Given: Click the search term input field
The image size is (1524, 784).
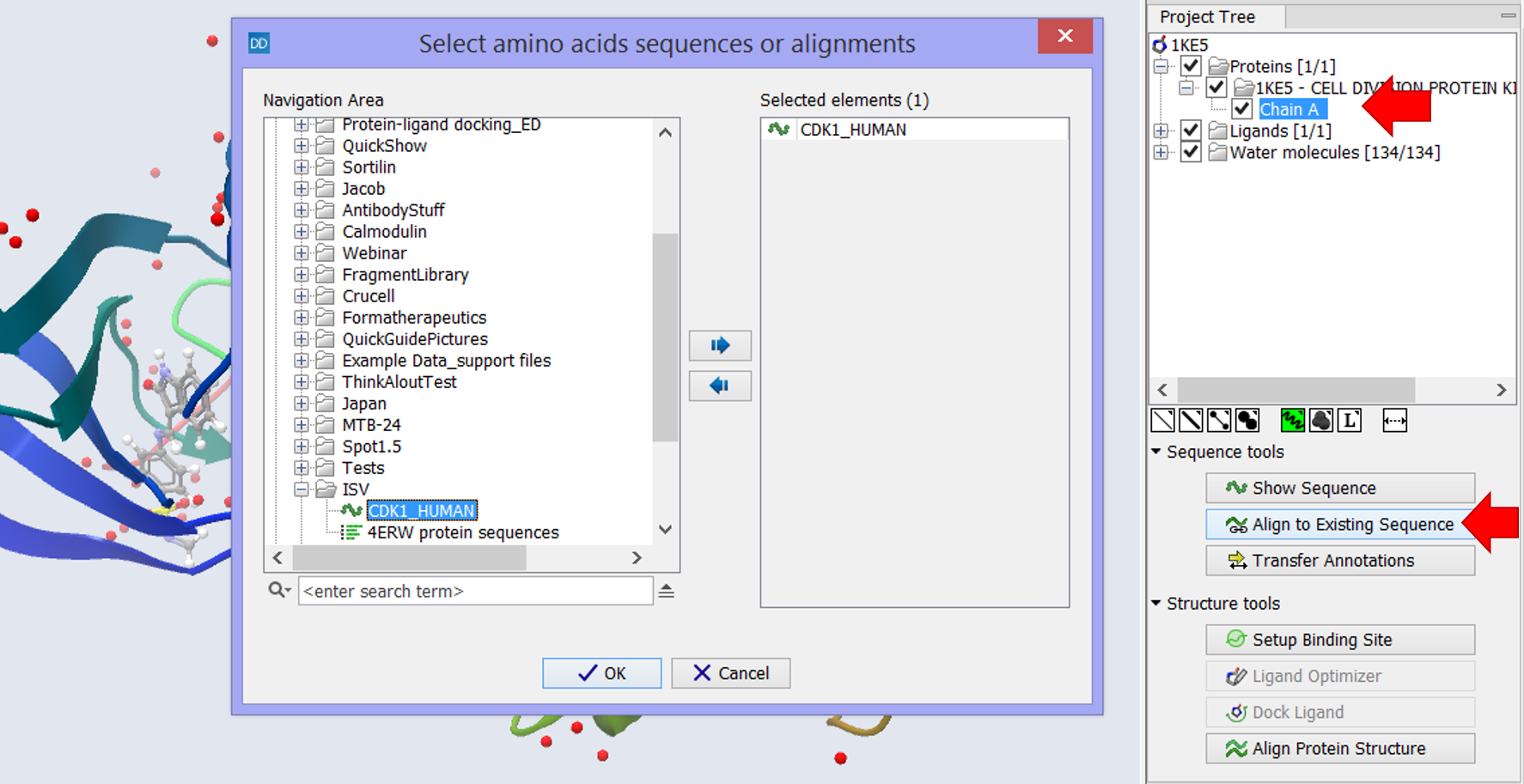Looking at the screenshot, I should (475, 591).
